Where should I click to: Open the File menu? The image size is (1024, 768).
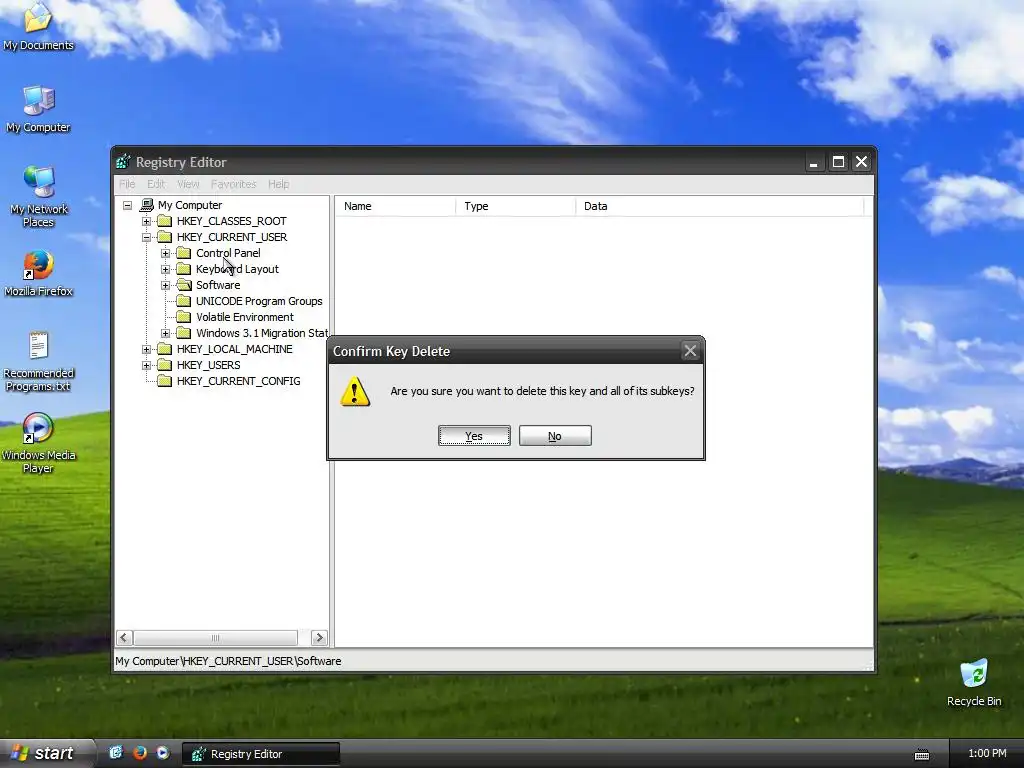pos(127,184)
